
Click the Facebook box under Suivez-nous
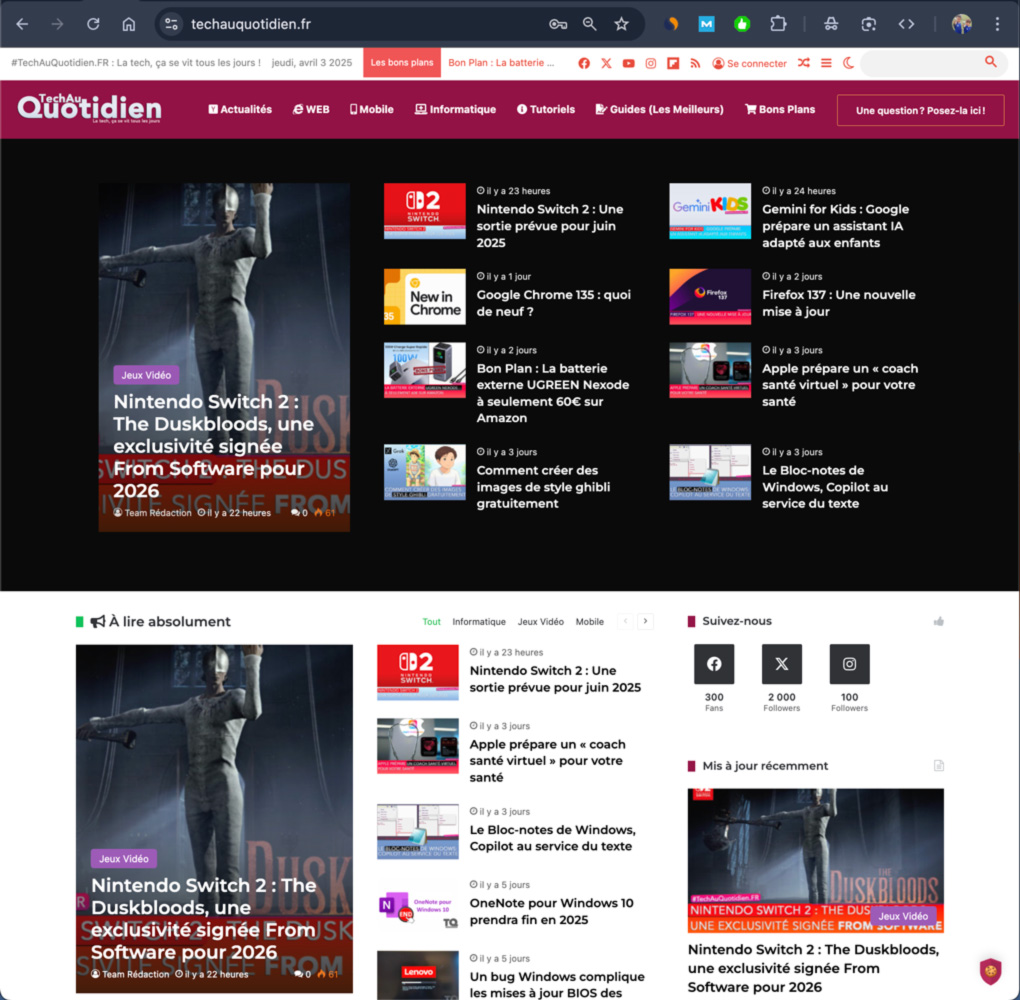(x=714, y=664)
